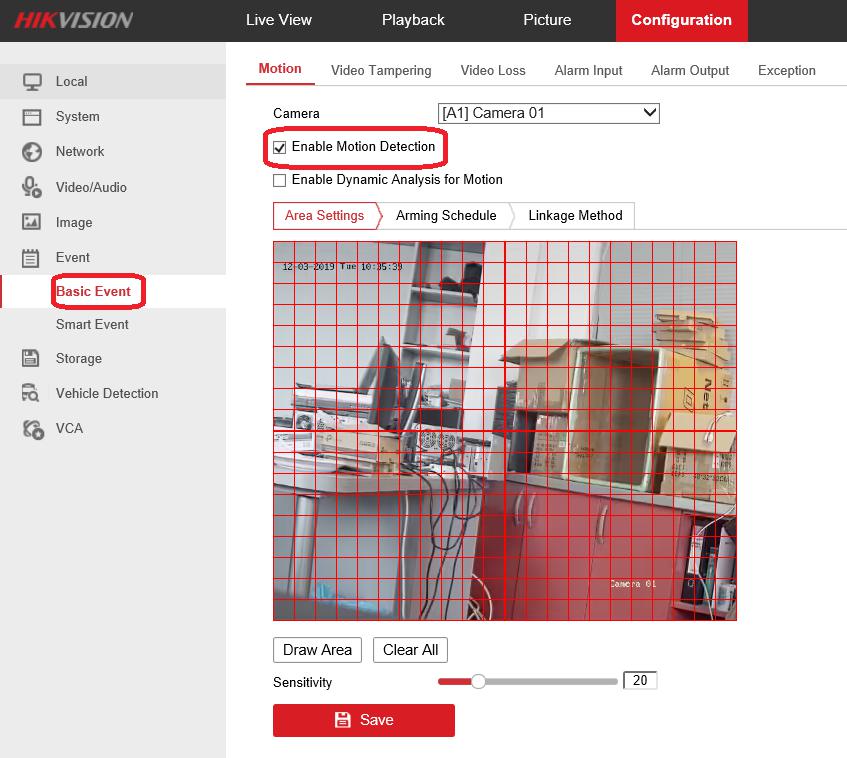Viewport: 847px width, 758px height.
Task: Switch to the Video Tampering tab
Action: tap(381, 70)
